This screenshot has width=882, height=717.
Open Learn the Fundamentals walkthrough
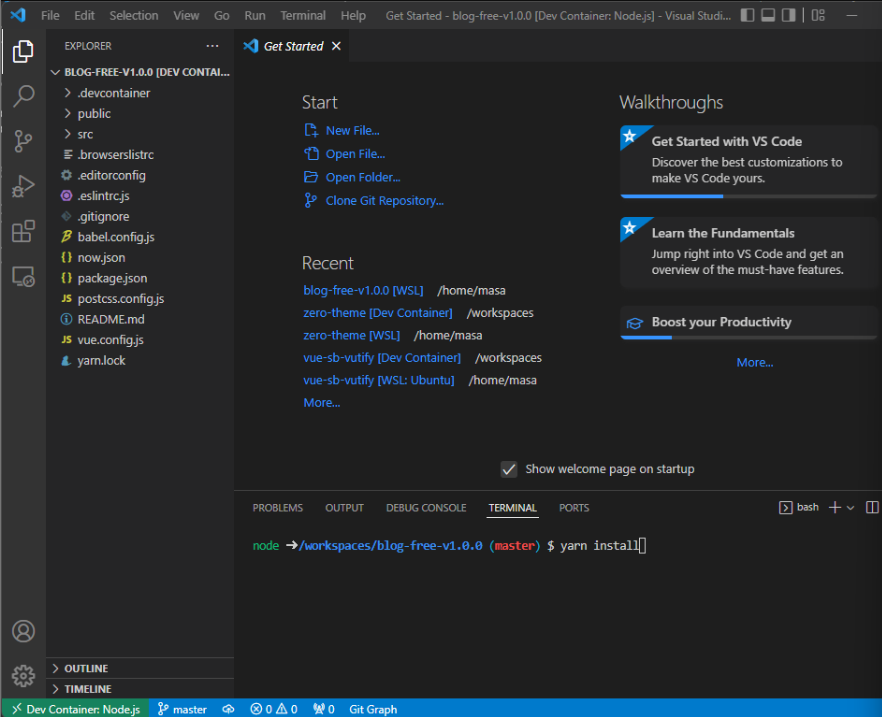pos(748,252)
